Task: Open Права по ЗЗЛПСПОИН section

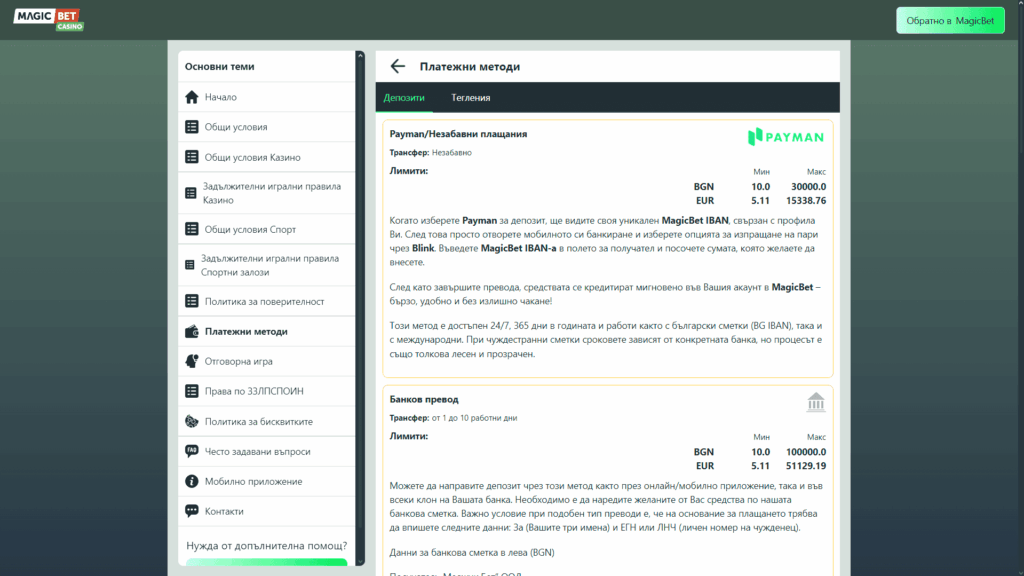Action: click(252, 391)
